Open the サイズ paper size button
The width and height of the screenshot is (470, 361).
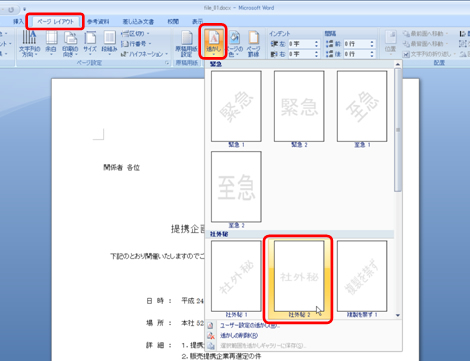pyautogui.click(x=90, y=43)
